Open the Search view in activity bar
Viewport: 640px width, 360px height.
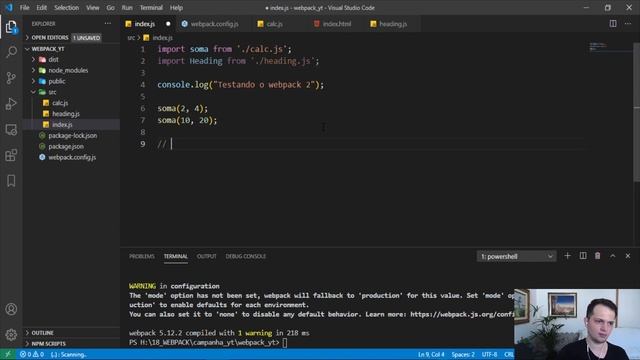[11, 52]
